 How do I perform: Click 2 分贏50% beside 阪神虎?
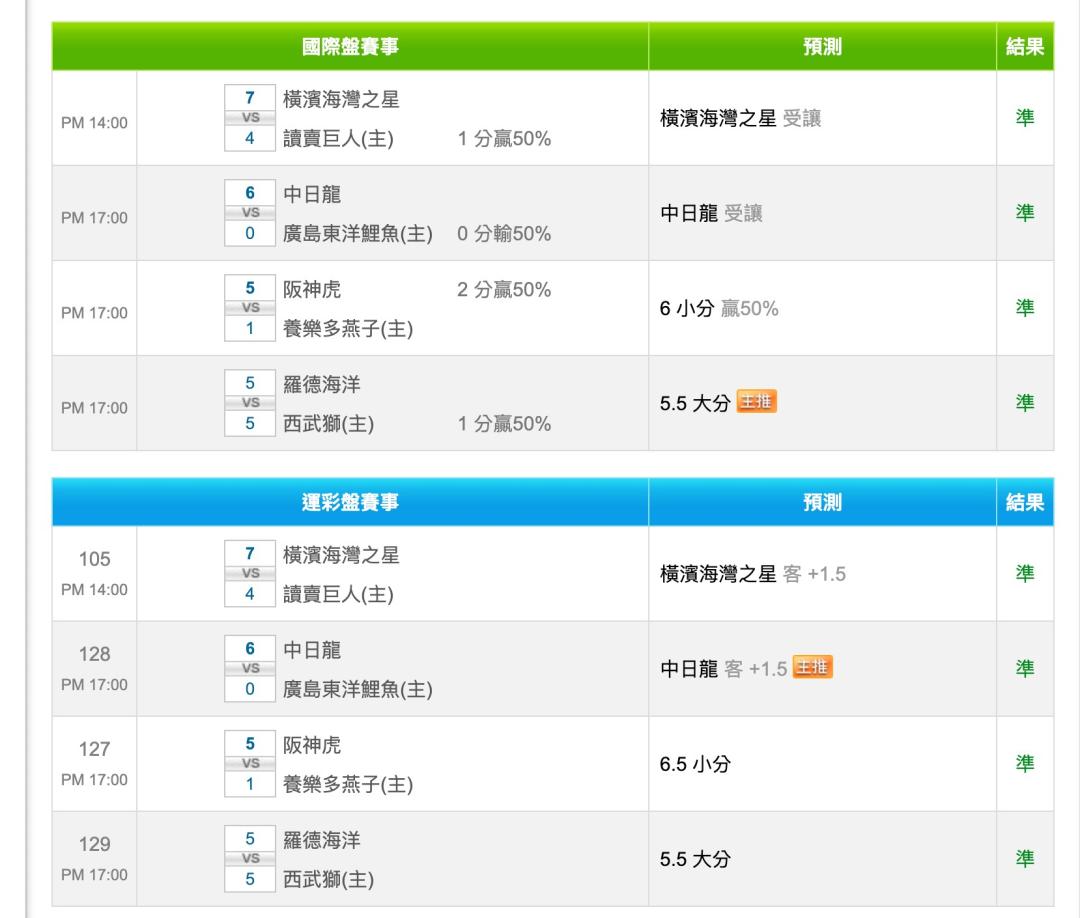pyautogui.click(x=504, y=290)
